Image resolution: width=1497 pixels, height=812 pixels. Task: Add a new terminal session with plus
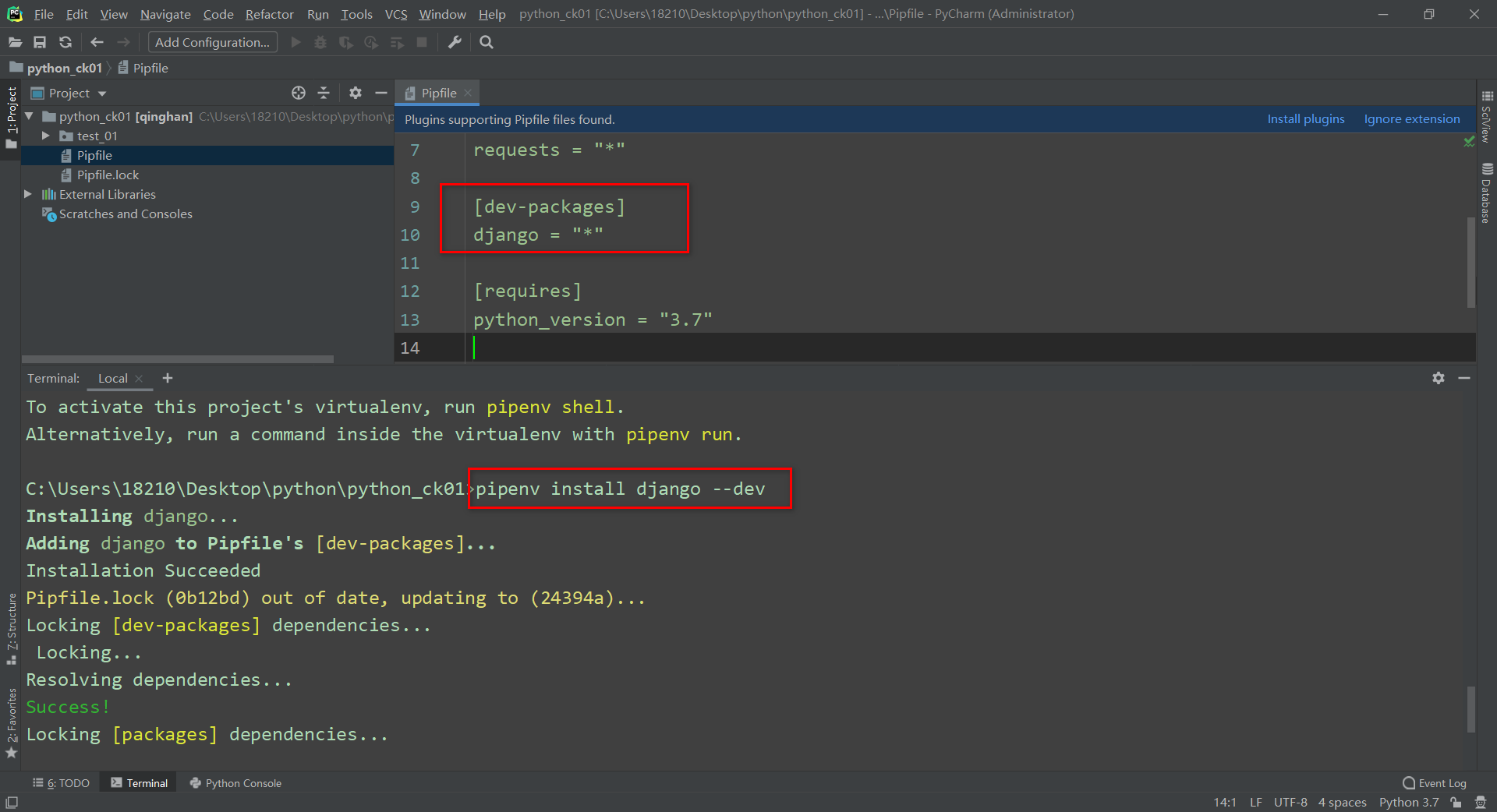tap(167, 378)
